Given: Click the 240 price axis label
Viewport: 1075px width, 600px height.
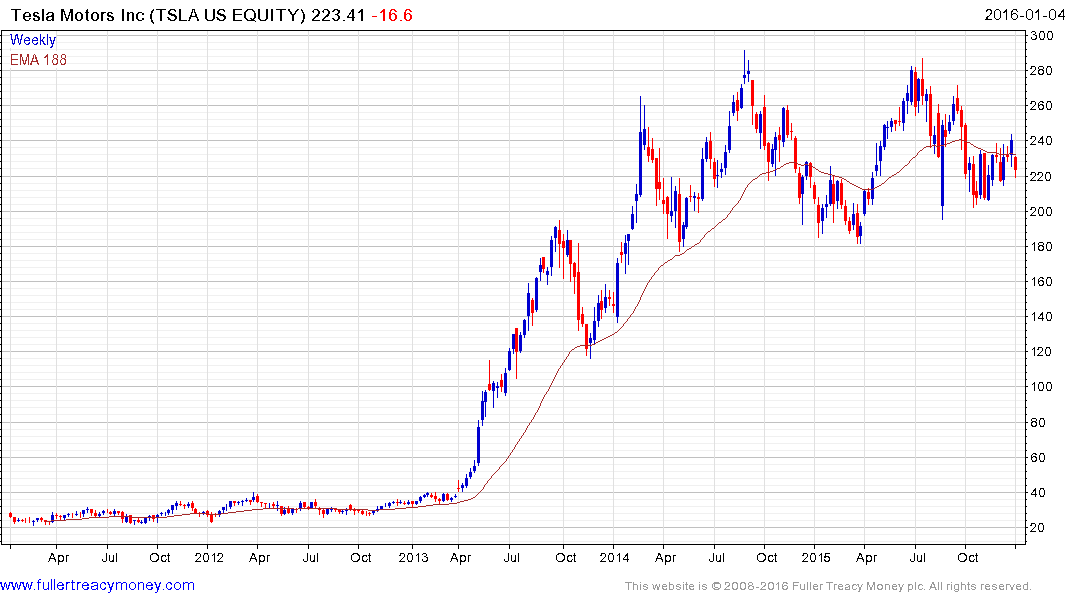Looking at the screenshot, I should point(1041,141).
